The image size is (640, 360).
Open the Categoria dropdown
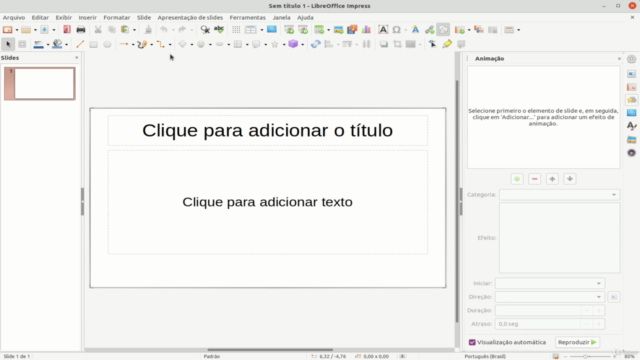tap(559, 195)
